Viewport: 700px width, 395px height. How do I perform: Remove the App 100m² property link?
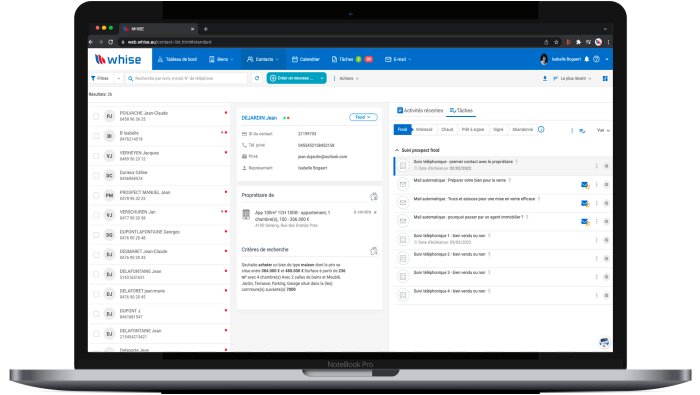coord(375,212)
